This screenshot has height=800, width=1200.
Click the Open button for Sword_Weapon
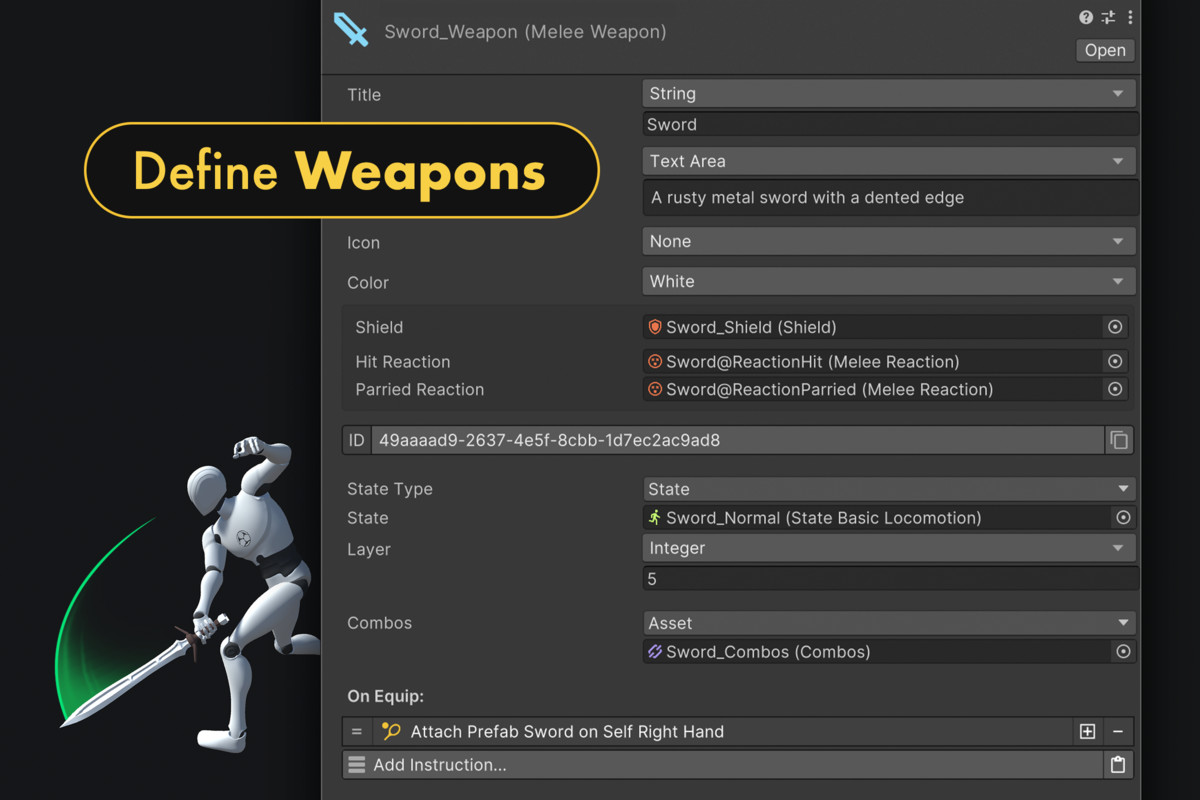tap(1104, 50)
